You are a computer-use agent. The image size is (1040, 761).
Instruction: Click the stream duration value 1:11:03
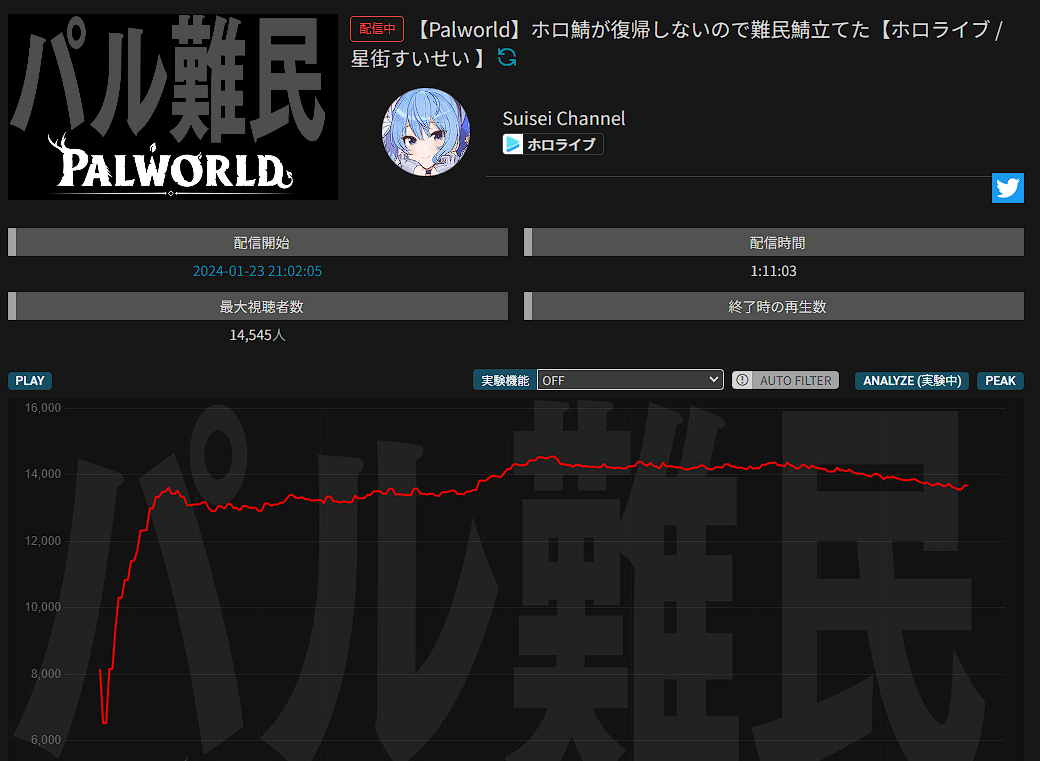pos(773,271)
